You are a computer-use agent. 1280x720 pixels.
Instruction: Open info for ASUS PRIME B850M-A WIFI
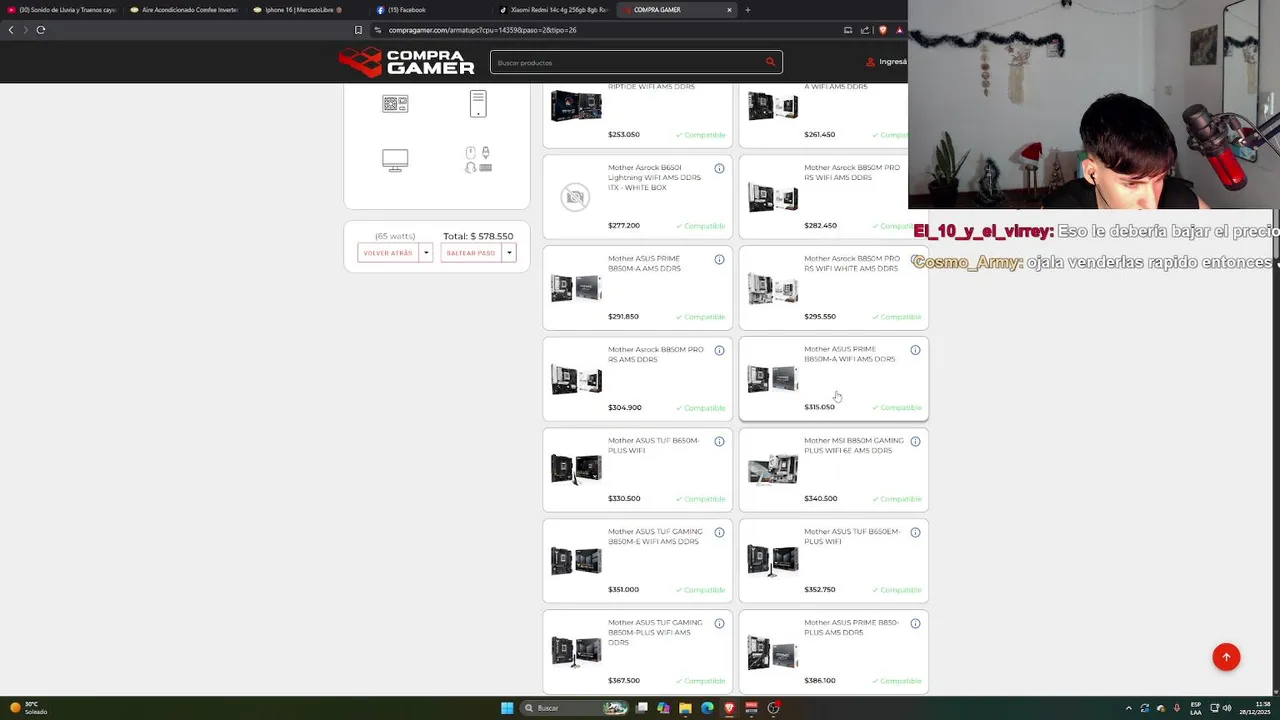pos(915,350)
